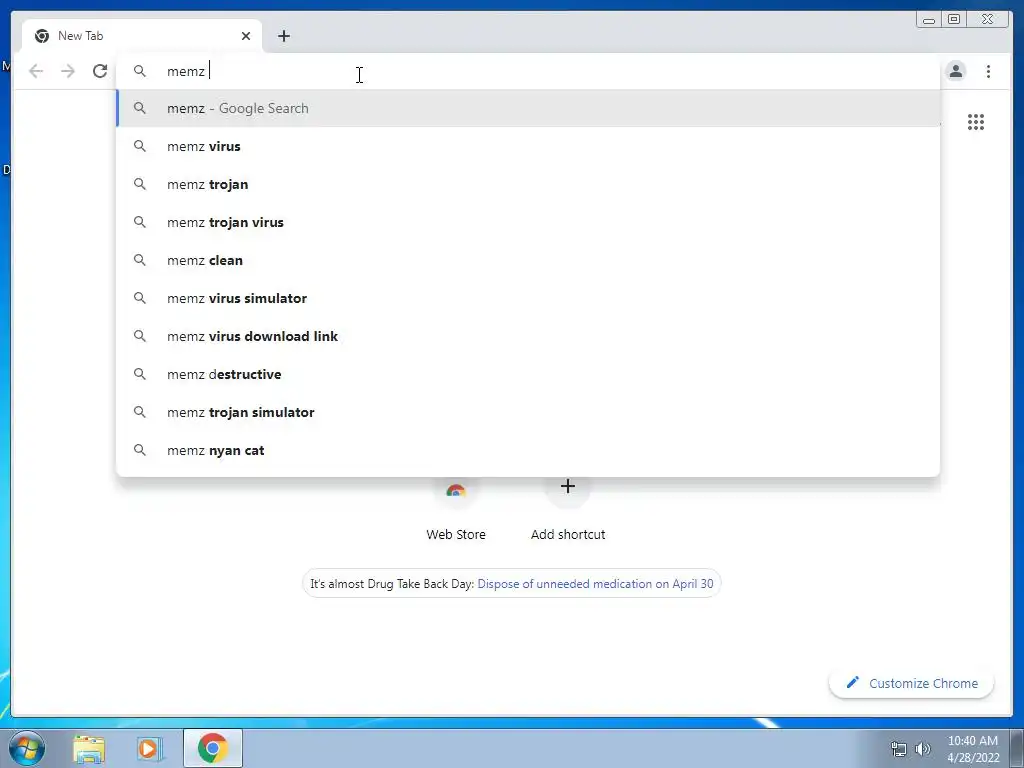Open 'Dispose of unneeded medication on April 30' link

pos(595,584)
